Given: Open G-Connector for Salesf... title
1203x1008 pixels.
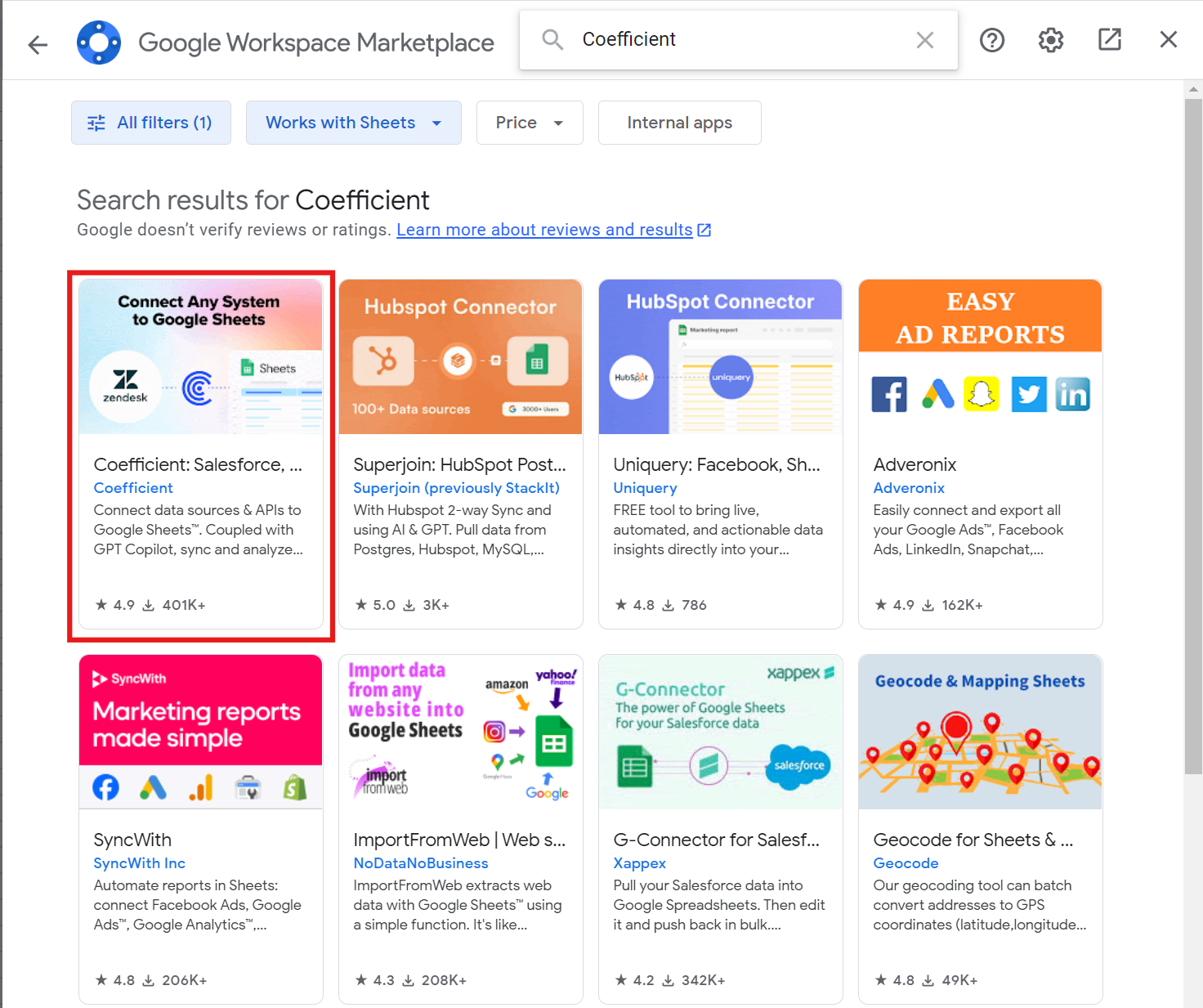Looking at the screenshot, I should (716, 840).
